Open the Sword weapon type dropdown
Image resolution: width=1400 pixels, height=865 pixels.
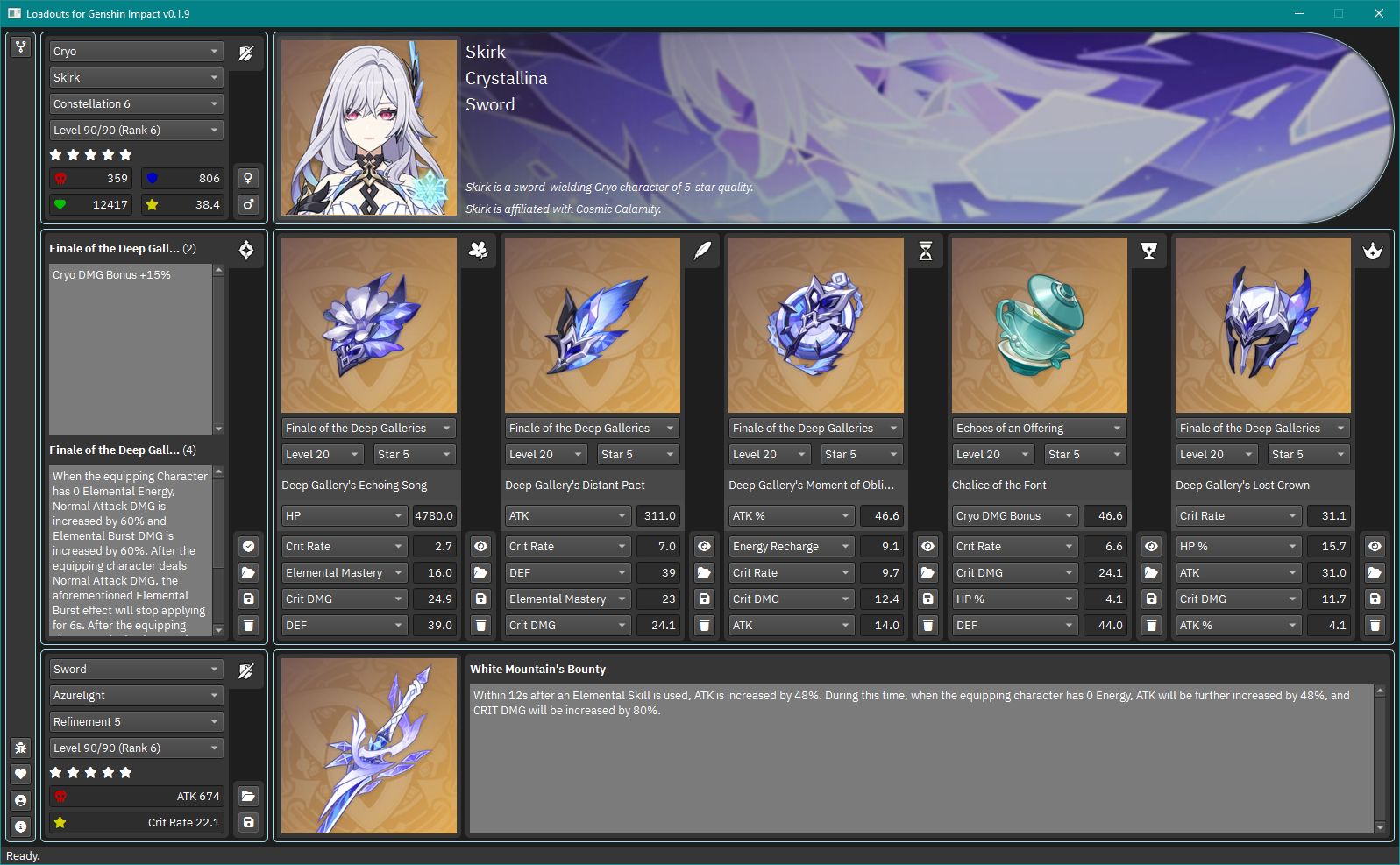(136, 670)
